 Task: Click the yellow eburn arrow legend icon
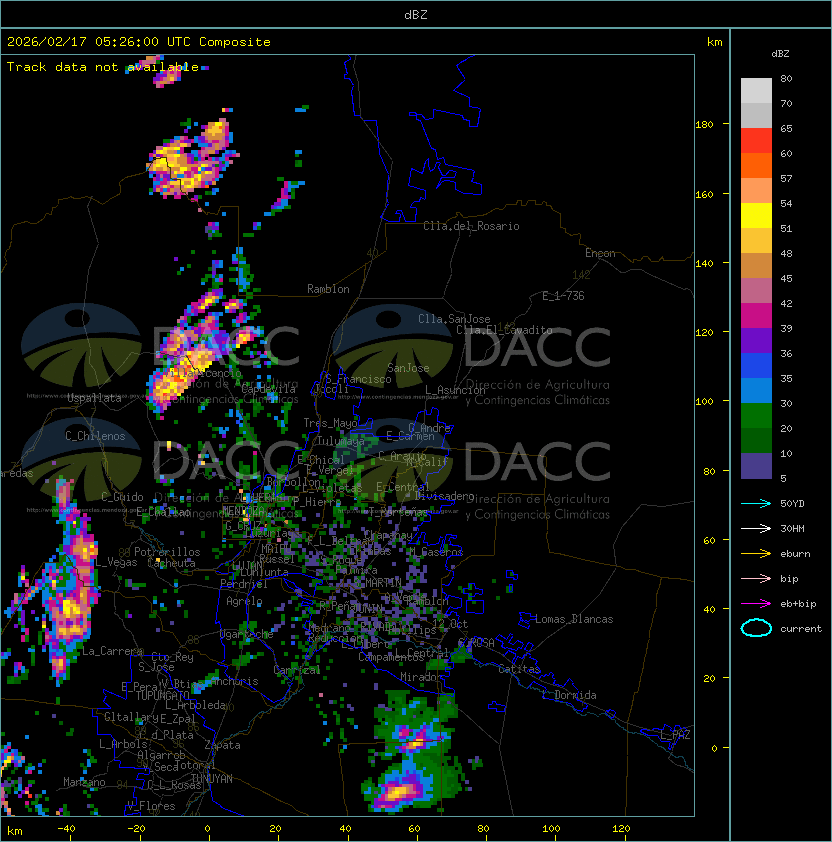point(756,554)
